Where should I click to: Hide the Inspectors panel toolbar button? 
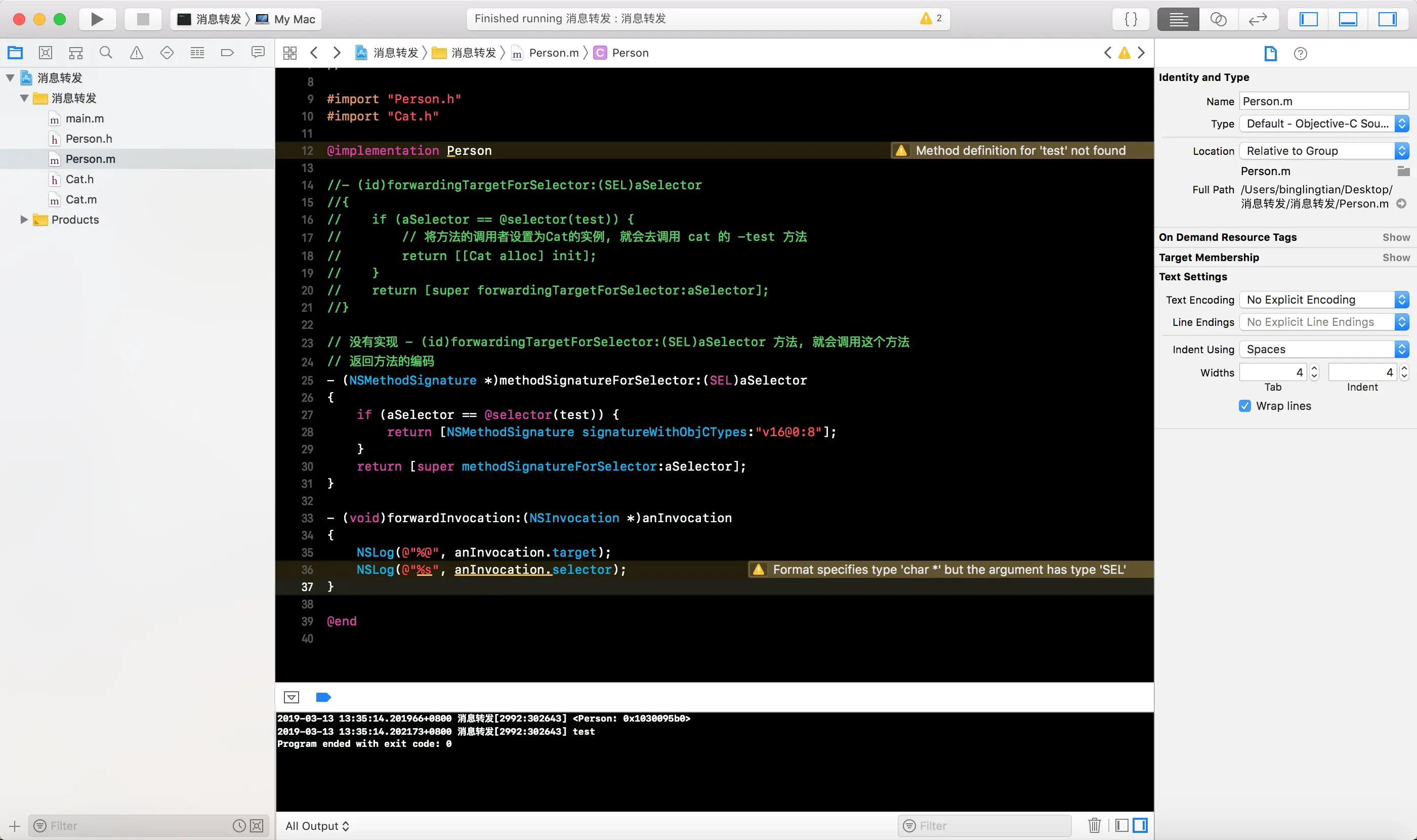(x=1387, y=19)
